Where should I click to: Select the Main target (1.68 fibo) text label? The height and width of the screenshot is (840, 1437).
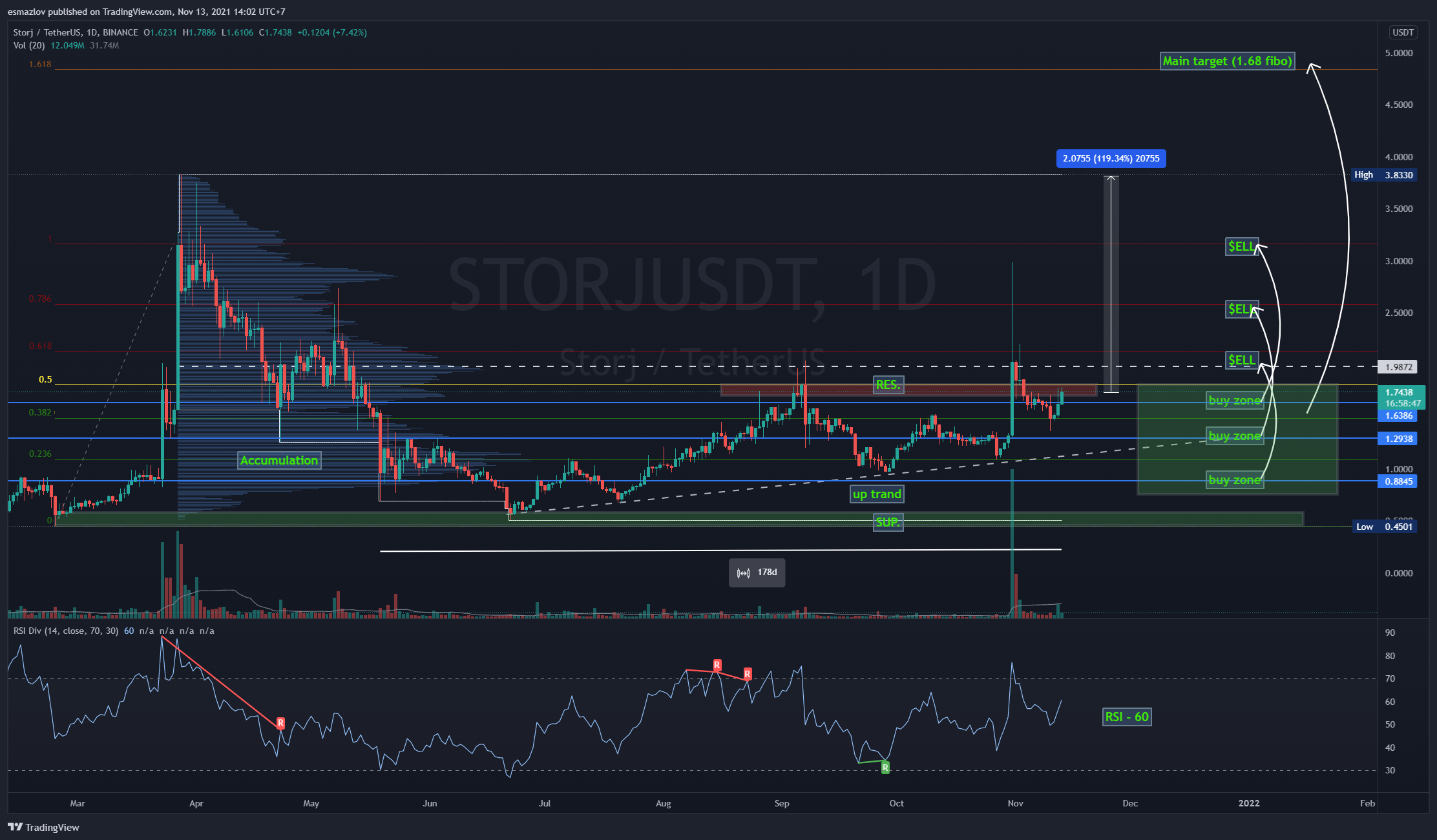[x=1227, y=61]
